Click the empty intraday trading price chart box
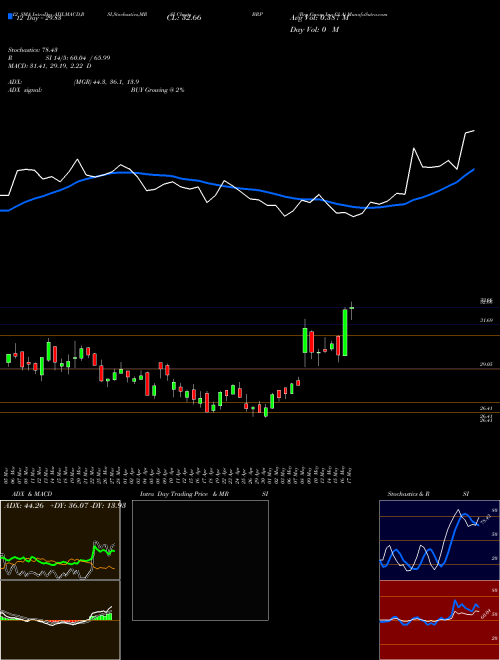Image resolution: width=500 pixels, height=660 pixels. 200,560
